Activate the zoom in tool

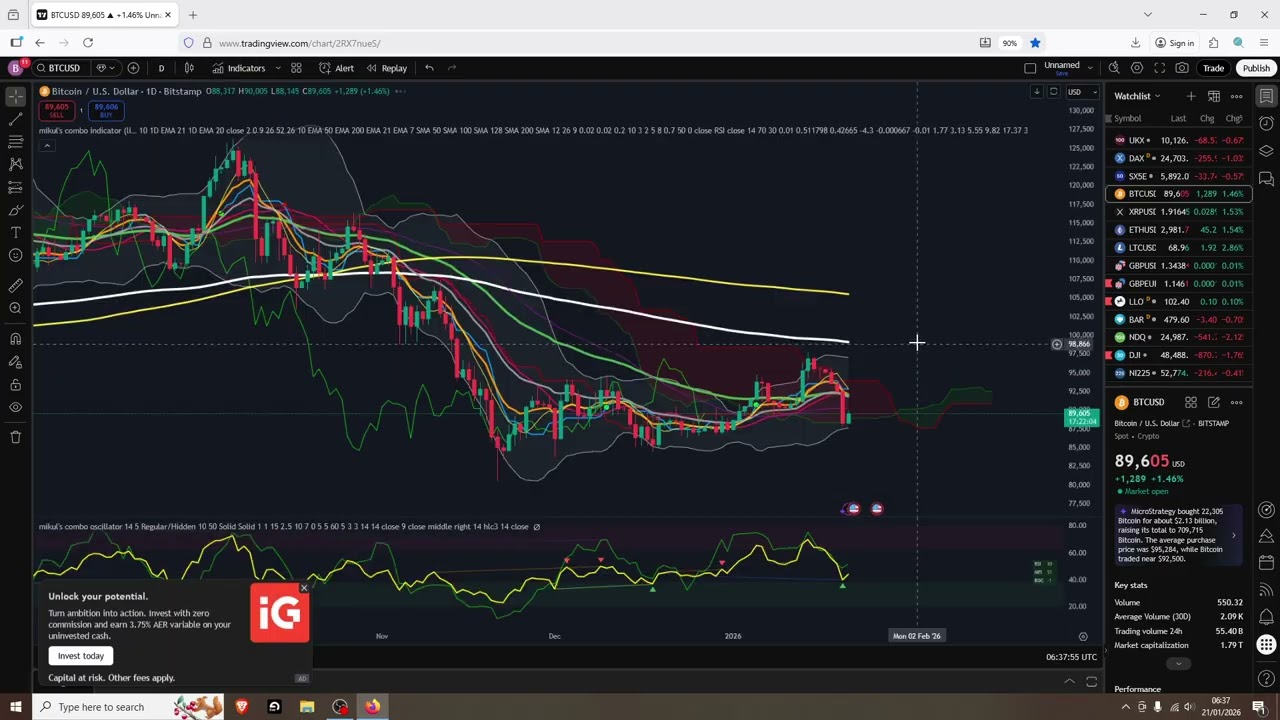[x=15, y=308]
